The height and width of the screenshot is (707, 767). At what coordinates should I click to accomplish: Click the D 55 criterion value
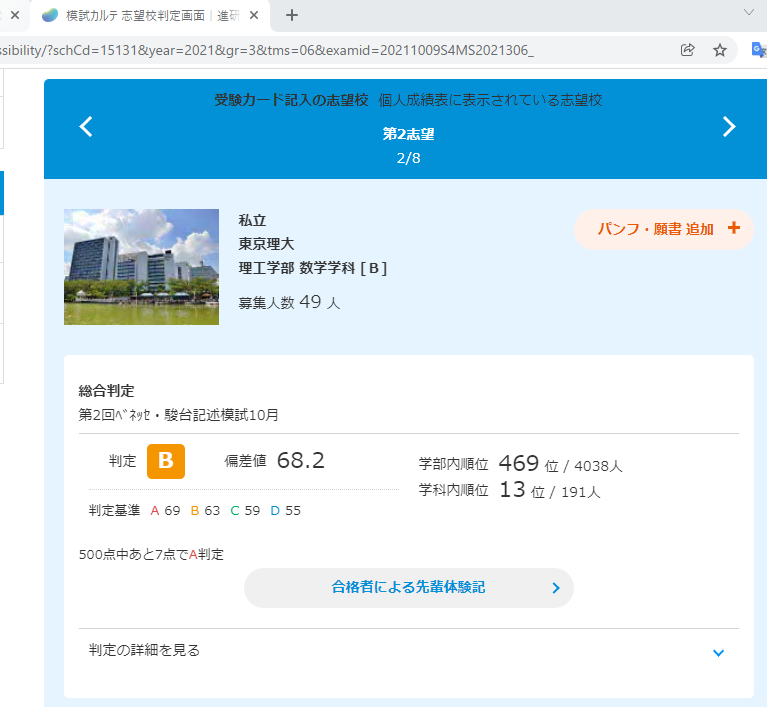point(286,511)
